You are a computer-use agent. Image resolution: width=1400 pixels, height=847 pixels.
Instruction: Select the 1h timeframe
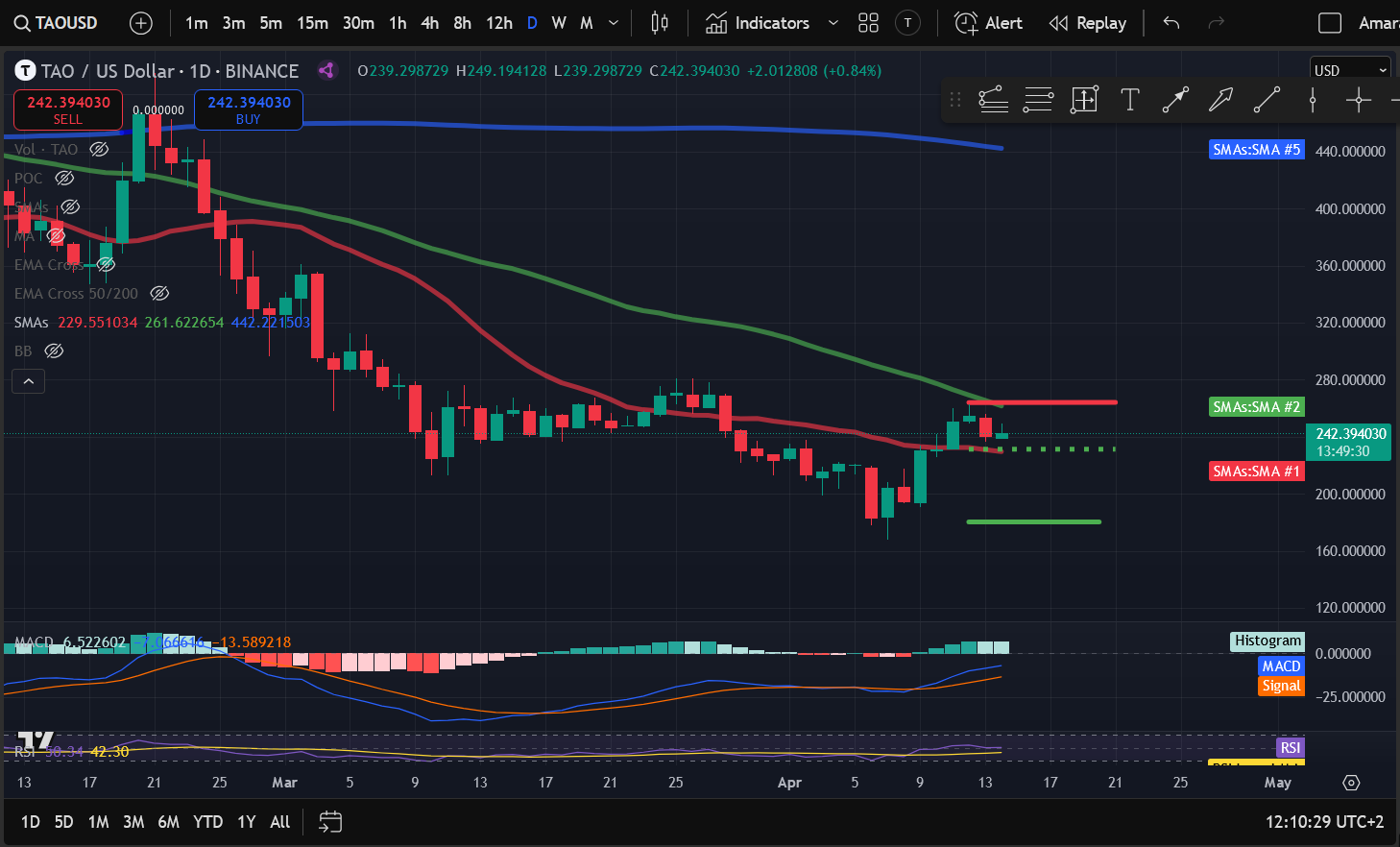pyautogui.click(x=398, y=23)
